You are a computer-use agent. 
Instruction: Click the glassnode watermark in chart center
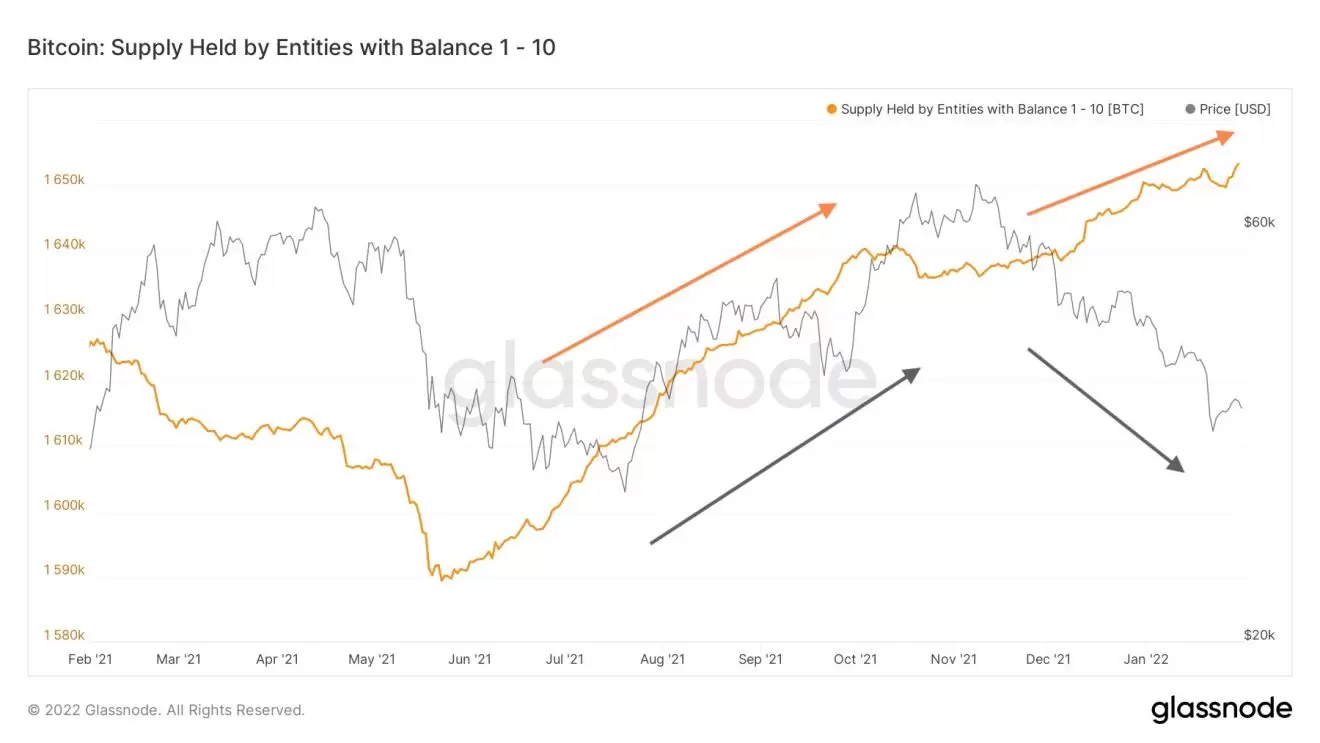[660, 380]
